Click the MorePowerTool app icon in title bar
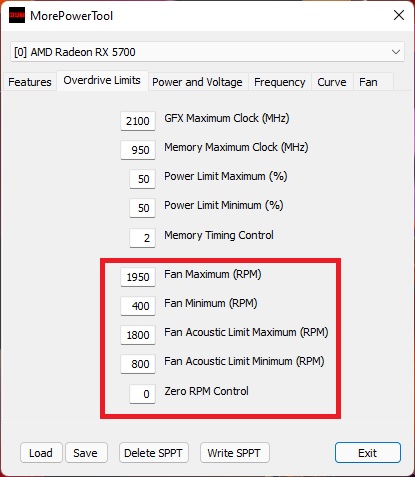The image size is (415, 477). coord(17,15)
